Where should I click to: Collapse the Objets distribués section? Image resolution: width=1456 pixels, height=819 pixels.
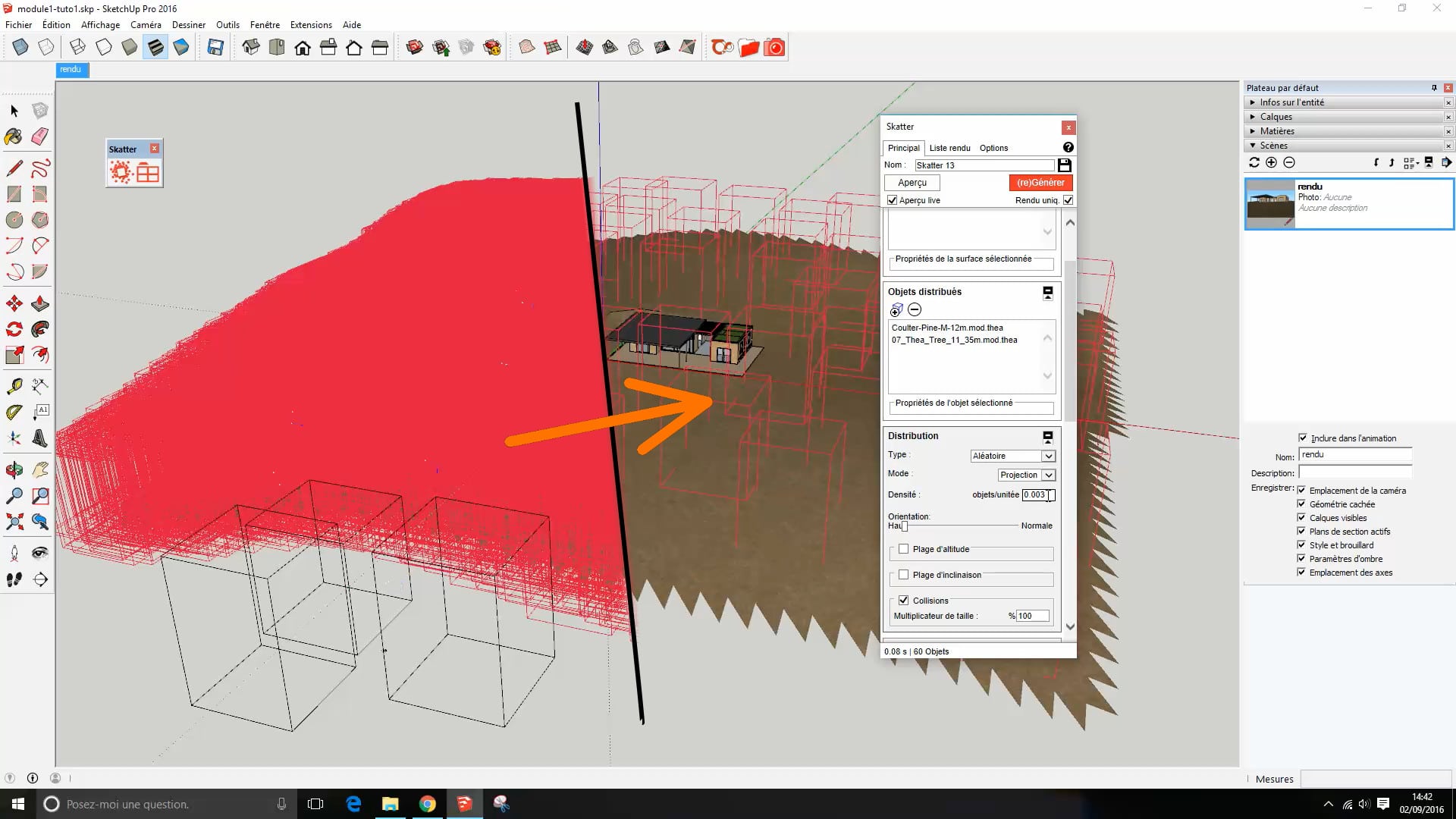tap(1047, 292)
